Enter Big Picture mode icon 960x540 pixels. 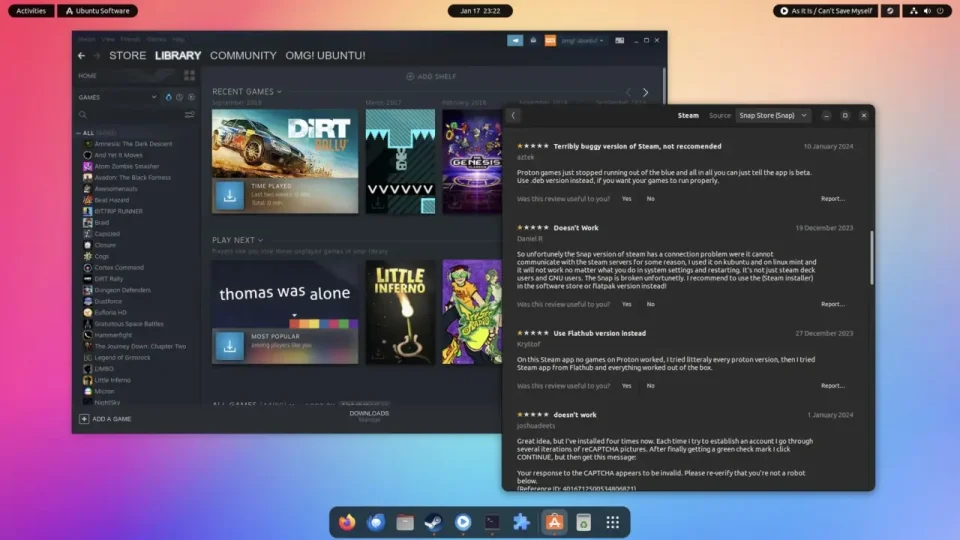620,40
